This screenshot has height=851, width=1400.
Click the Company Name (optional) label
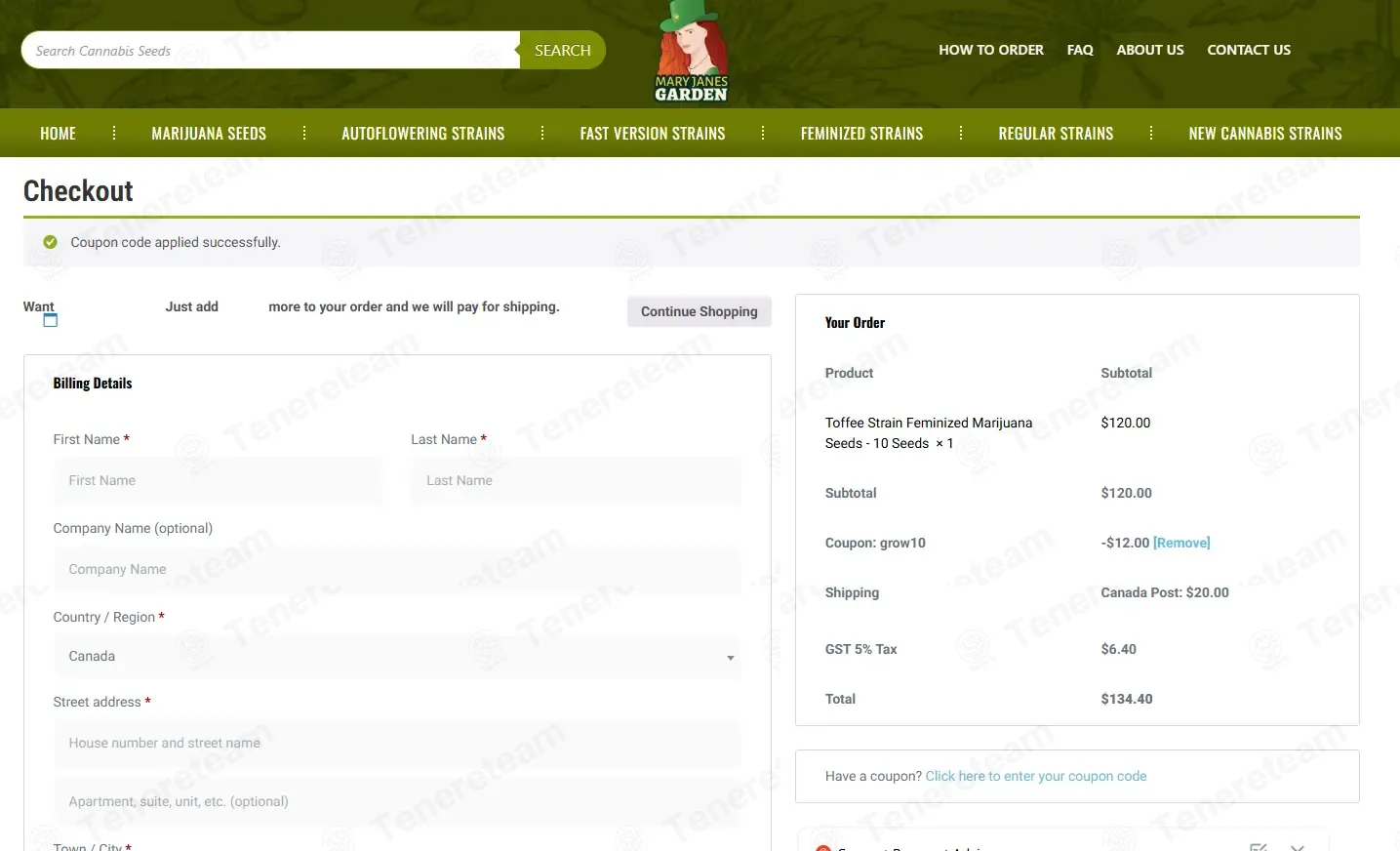(133, 528)
